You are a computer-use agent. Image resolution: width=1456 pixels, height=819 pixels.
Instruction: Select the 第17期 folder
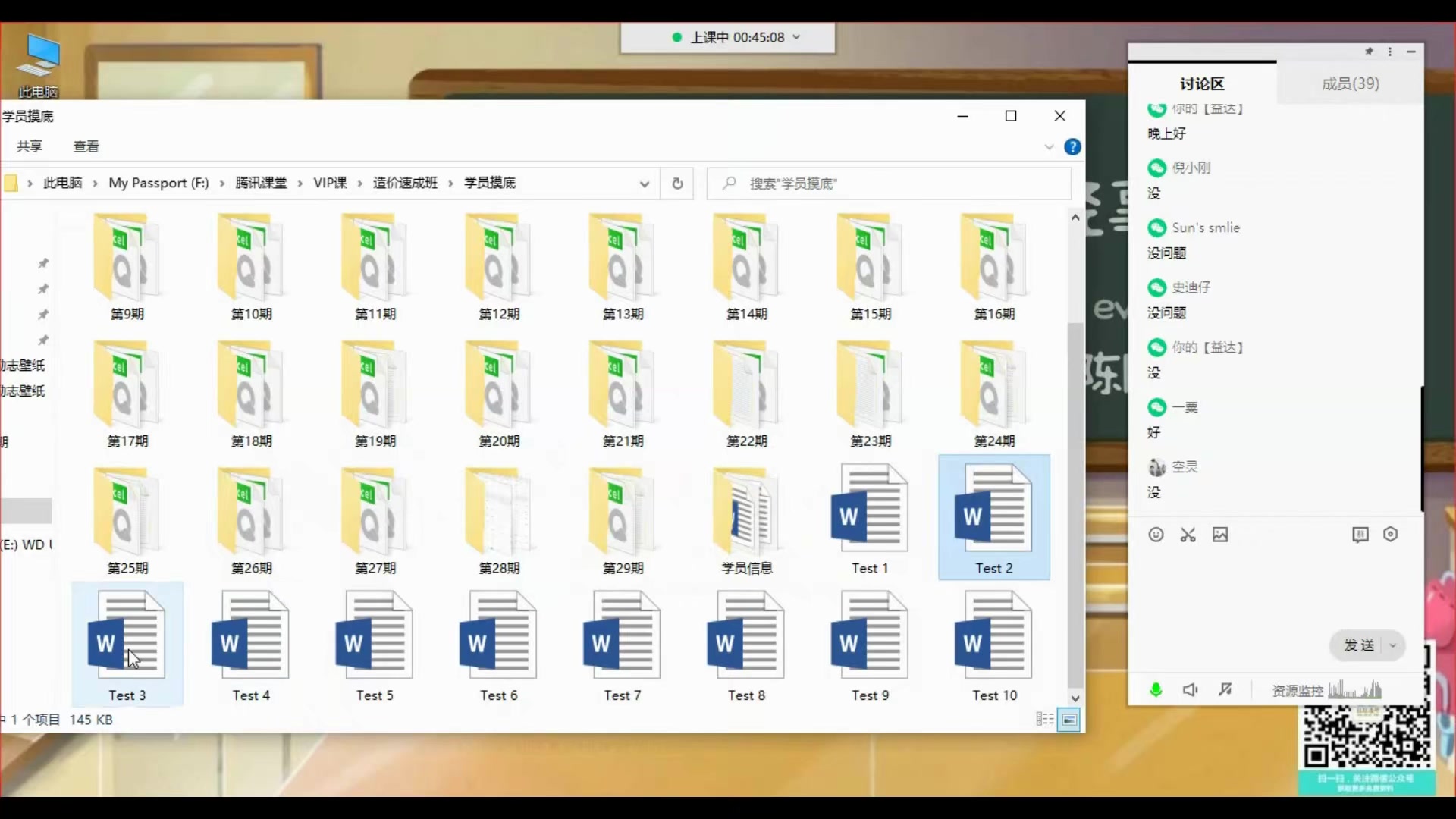(127, 394)
